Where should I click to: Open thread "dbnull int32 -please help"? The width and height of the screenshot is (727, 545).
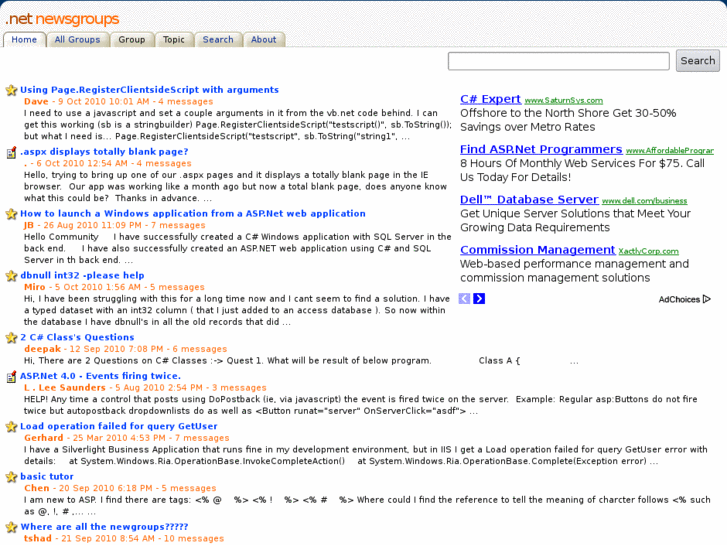pos(82,276)
